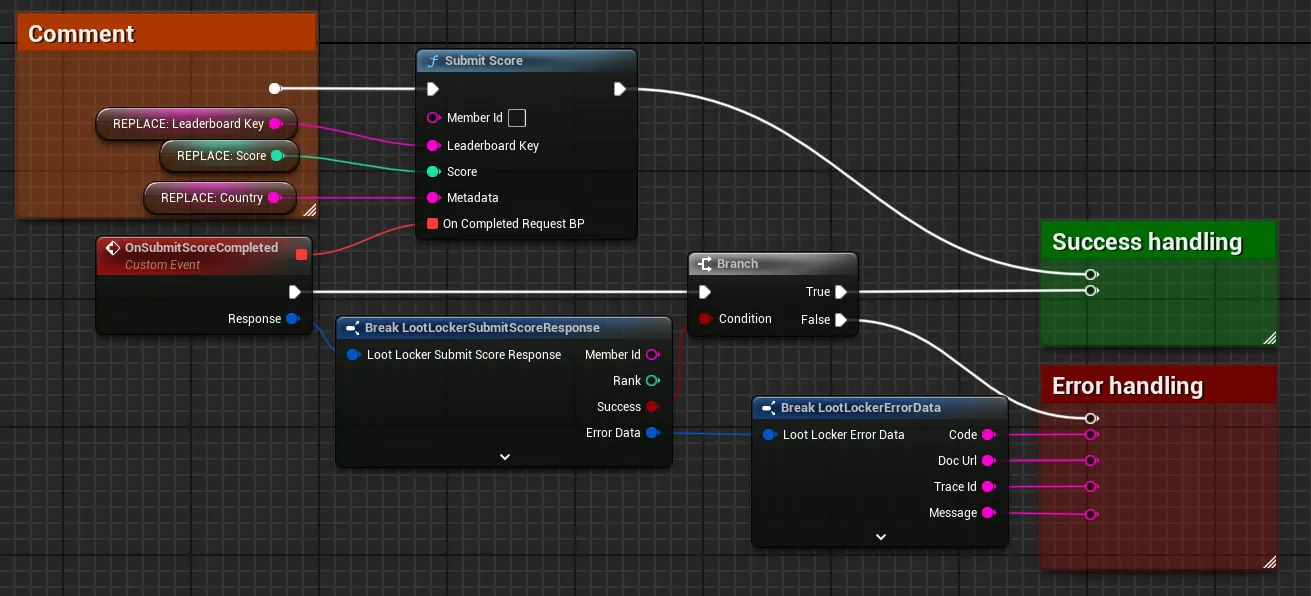The width and height of the screenshot is (1311, 596).
Task: Expand Break LootLockerSubmitScoreResponse node with bottom chevron
Action: [x=505, y=456]
